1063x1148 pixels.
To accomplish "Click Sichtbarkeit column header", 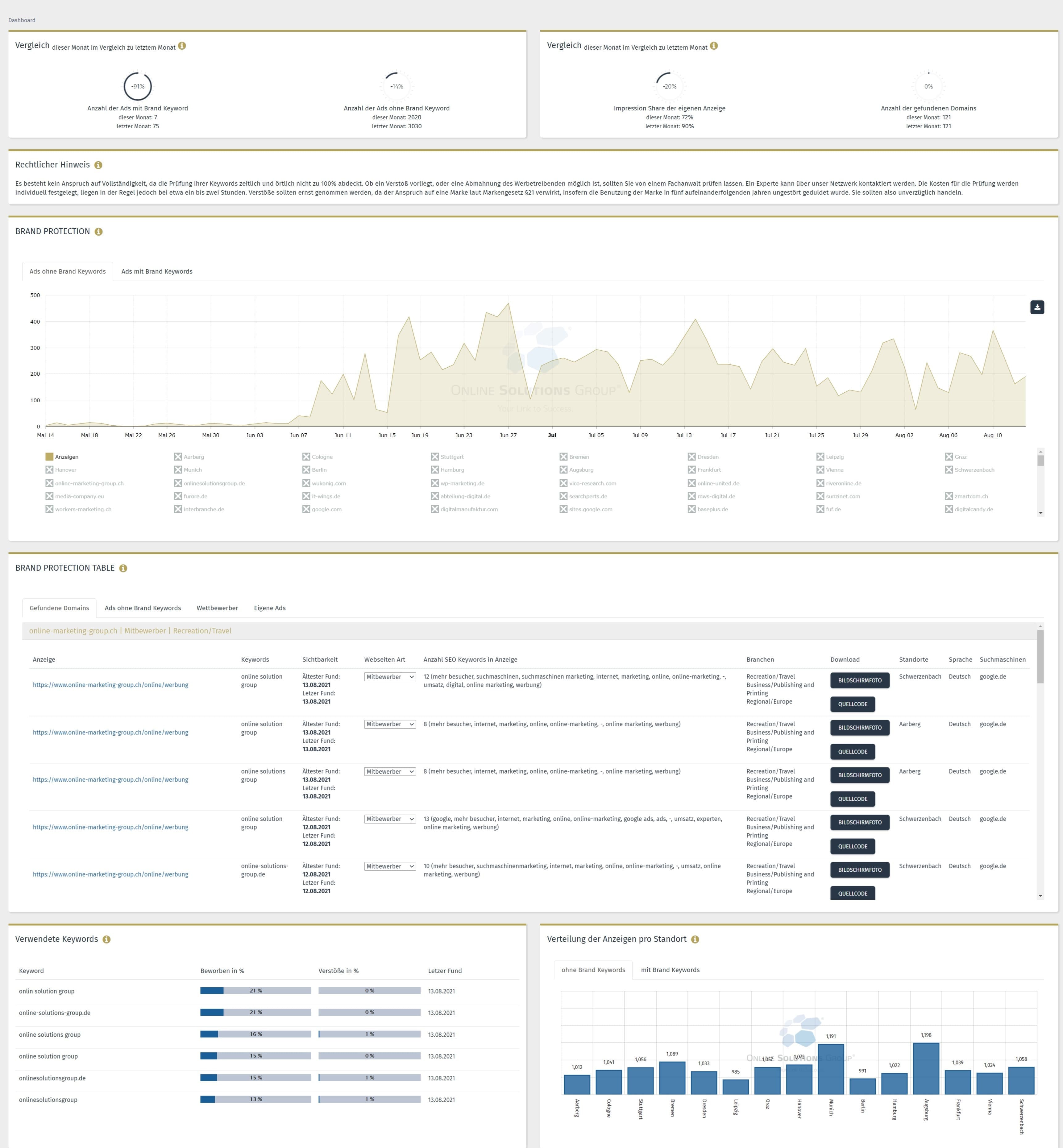I will point(320,660).
